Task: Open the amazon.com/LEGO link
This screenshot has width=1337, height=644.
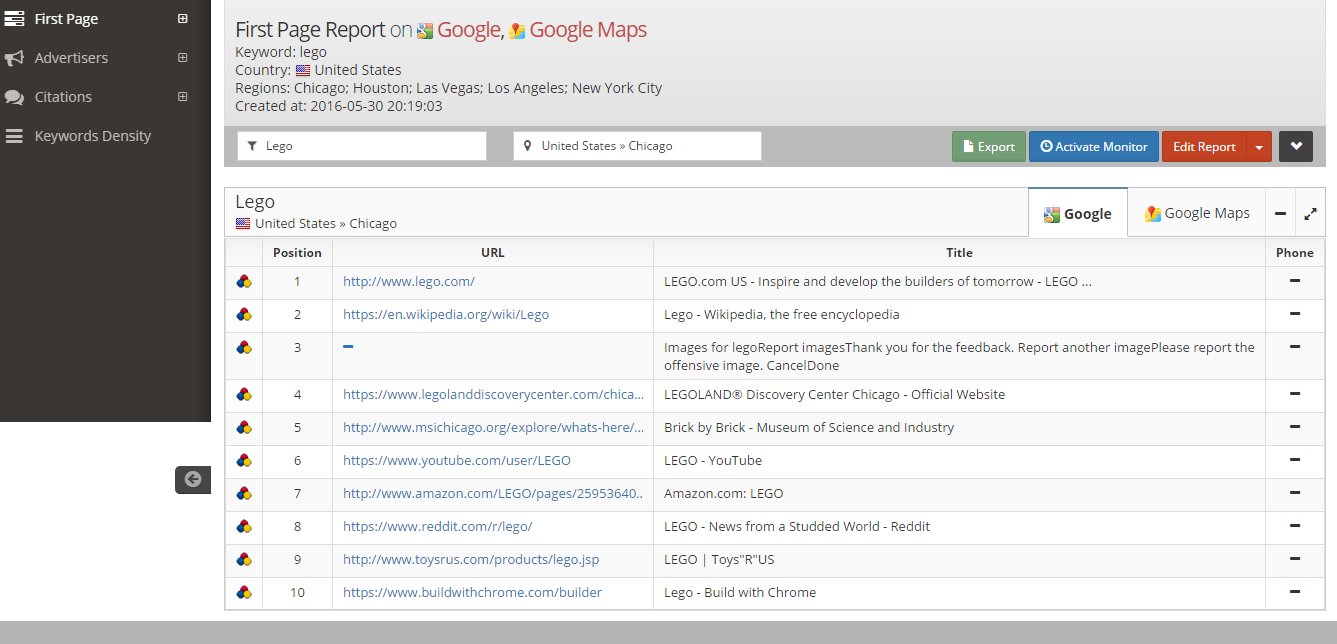Action: 493,493
